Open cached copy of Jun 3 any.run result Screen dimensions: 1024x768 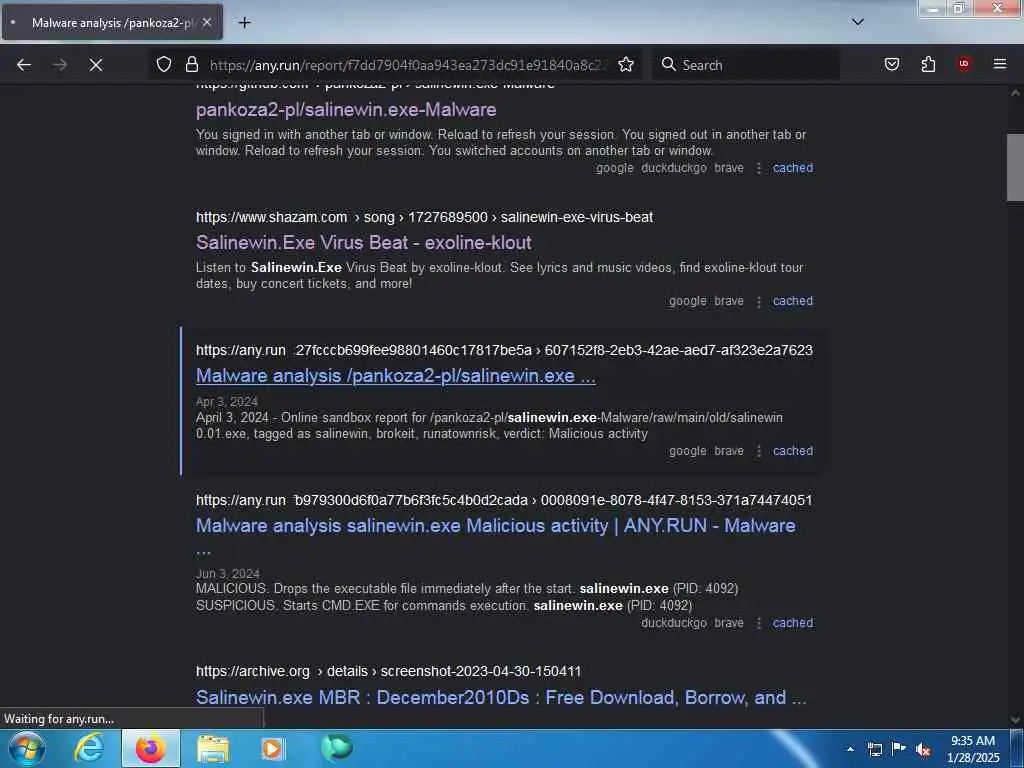[793, 623]
